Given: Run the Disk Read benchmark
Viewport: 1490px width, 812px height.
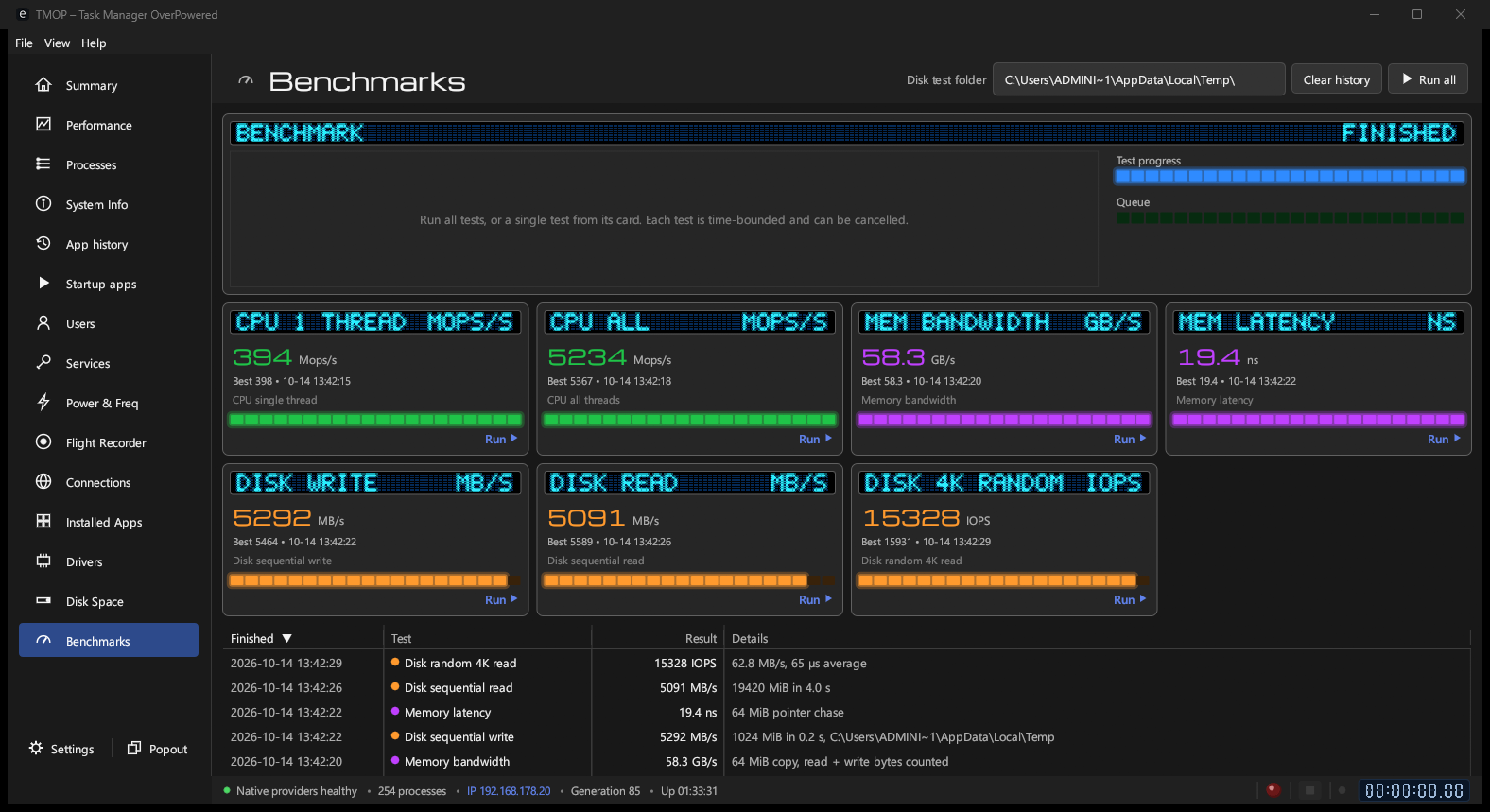Looking at the screenshot, I should [x=815, y=600].
